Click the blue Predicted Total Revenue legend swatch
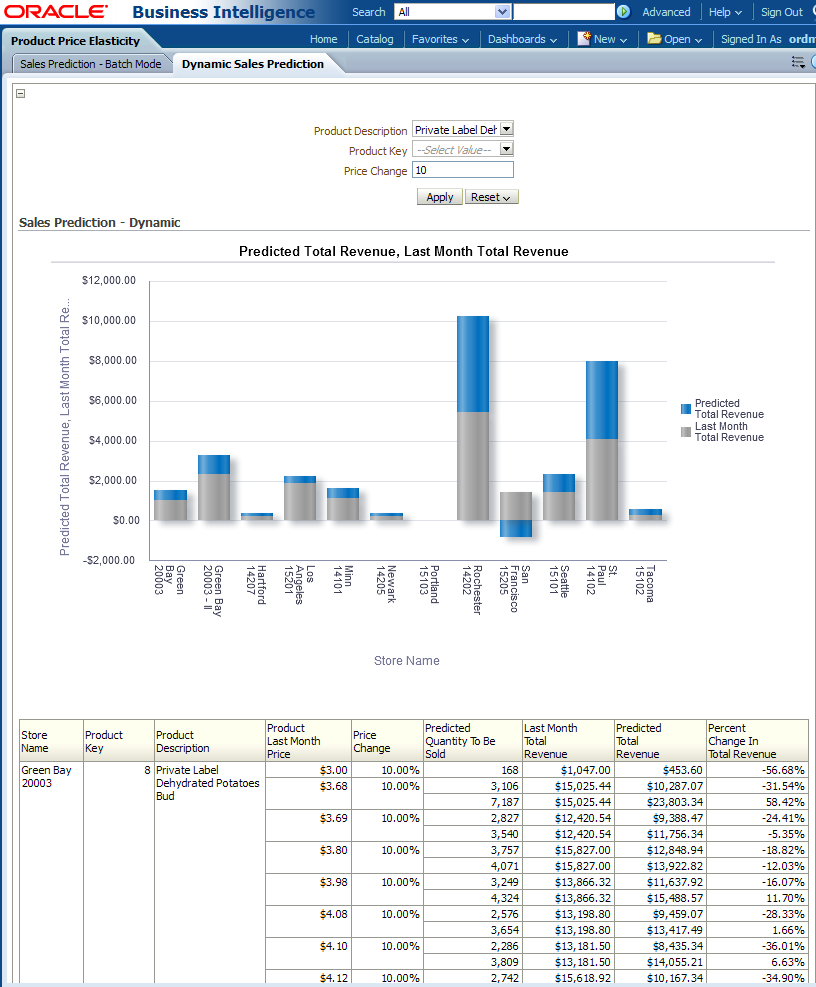The width and height of the screenshot is (816, 987). pos(685,409)
